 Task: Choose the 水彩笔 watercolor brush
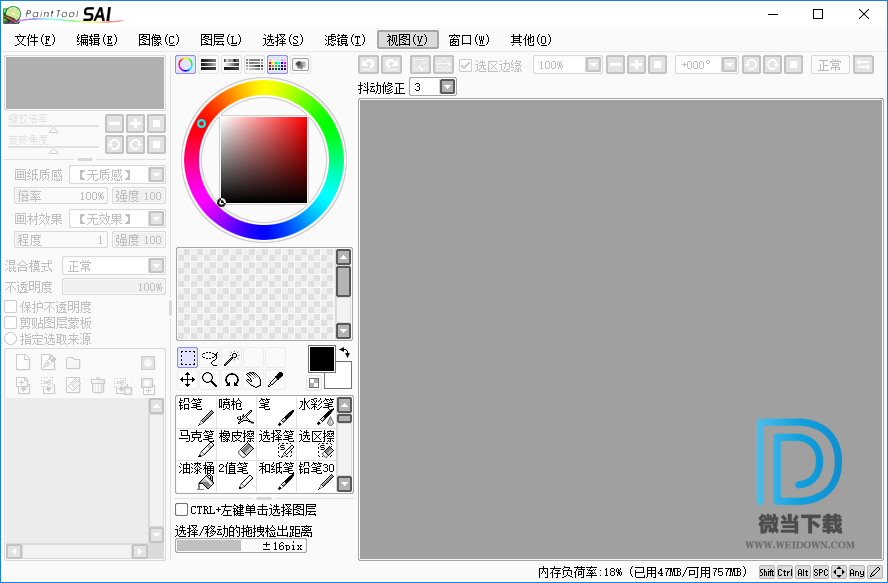316,412
